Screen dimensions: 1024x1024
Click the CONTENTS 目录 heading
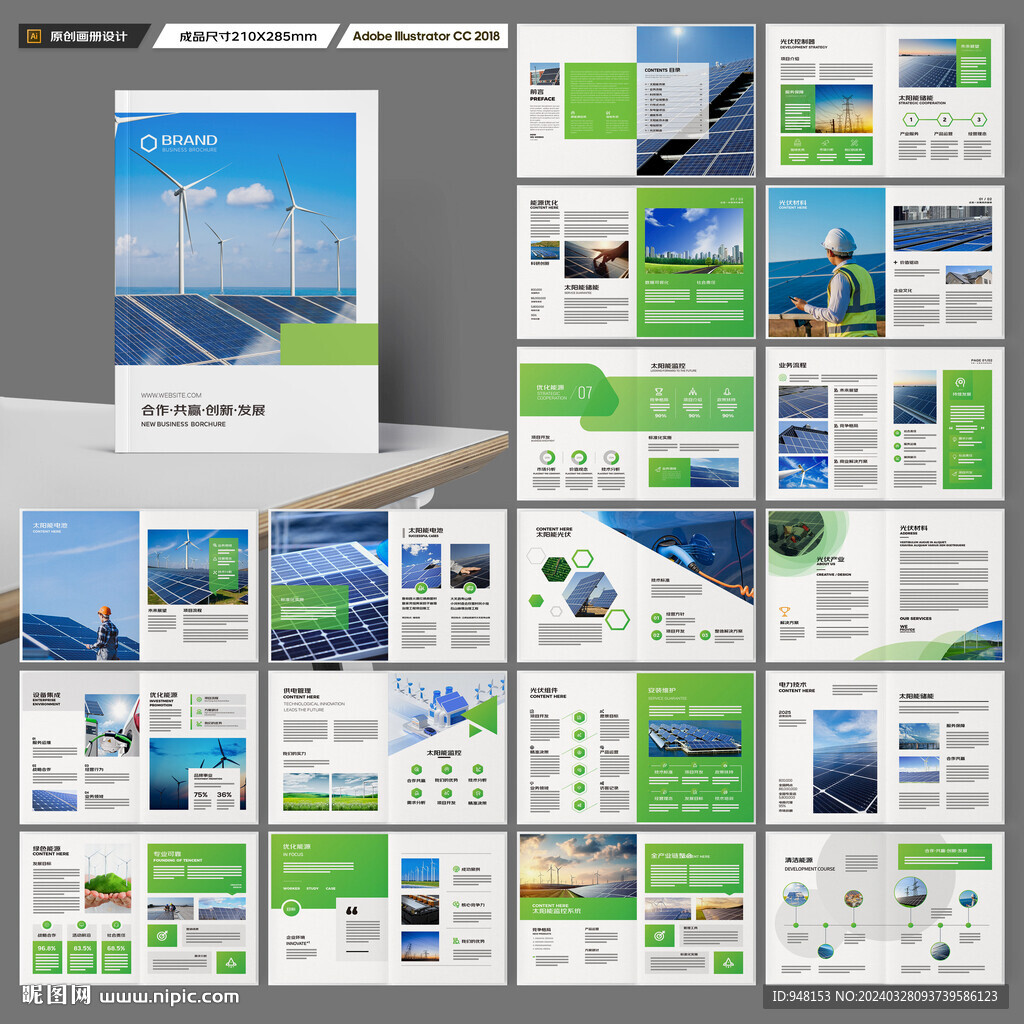click(662, 70)
